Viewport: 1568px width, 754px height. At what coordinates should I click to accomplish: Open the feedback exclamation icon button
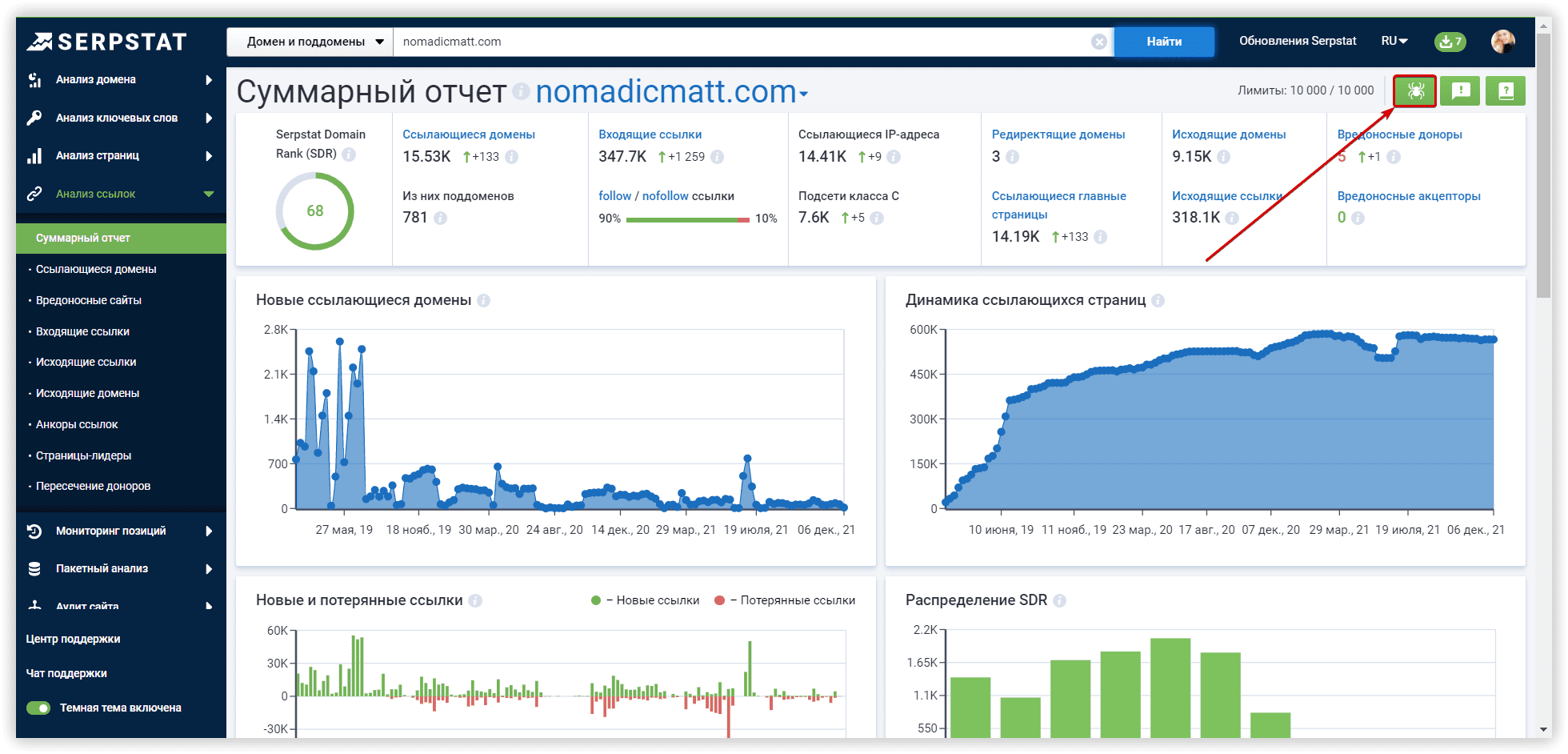(x=1460, y=91)
